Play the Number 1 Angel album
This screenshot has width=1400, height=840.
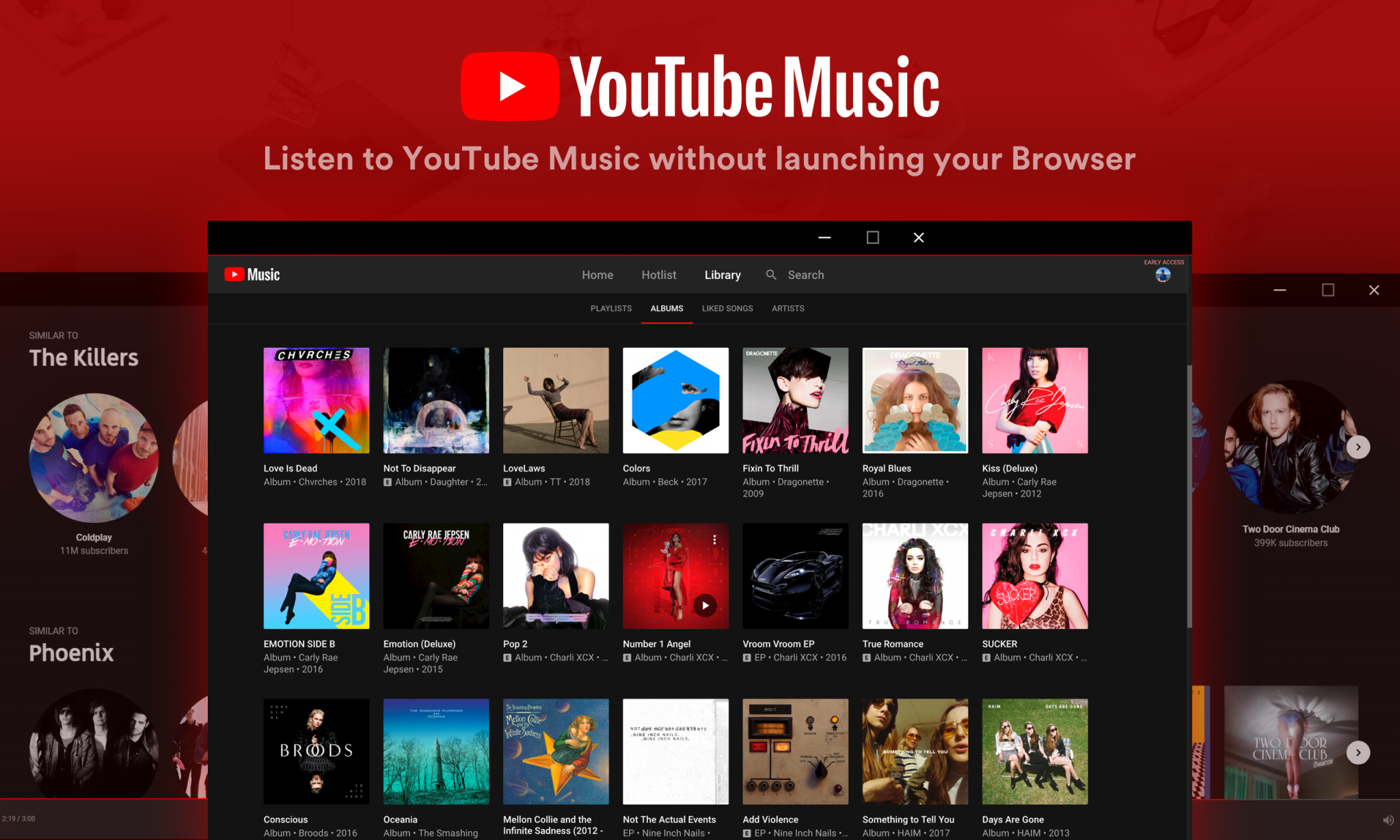coord(705,605)
